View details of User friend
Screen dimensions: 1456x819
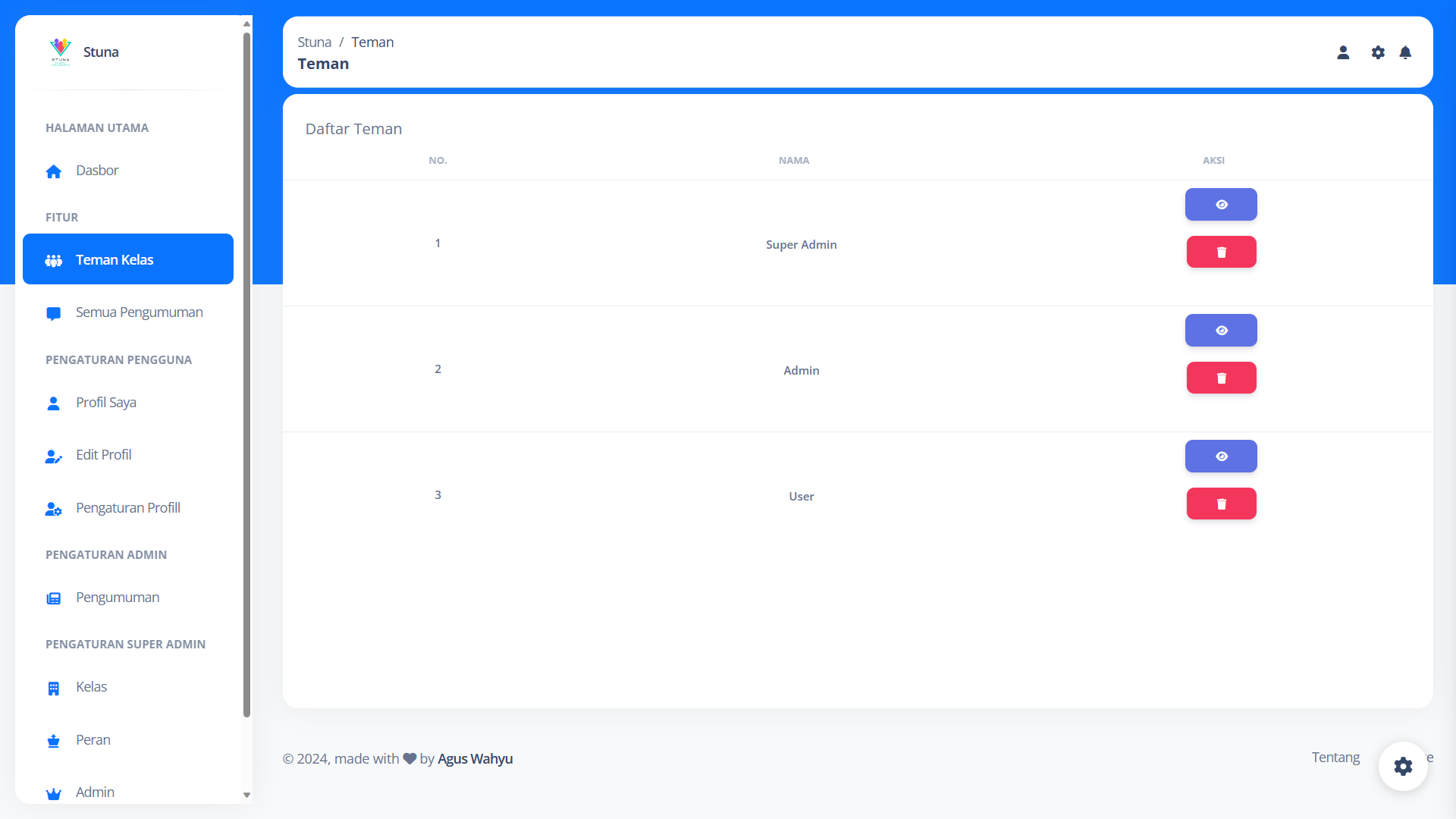pos(1221,457)
